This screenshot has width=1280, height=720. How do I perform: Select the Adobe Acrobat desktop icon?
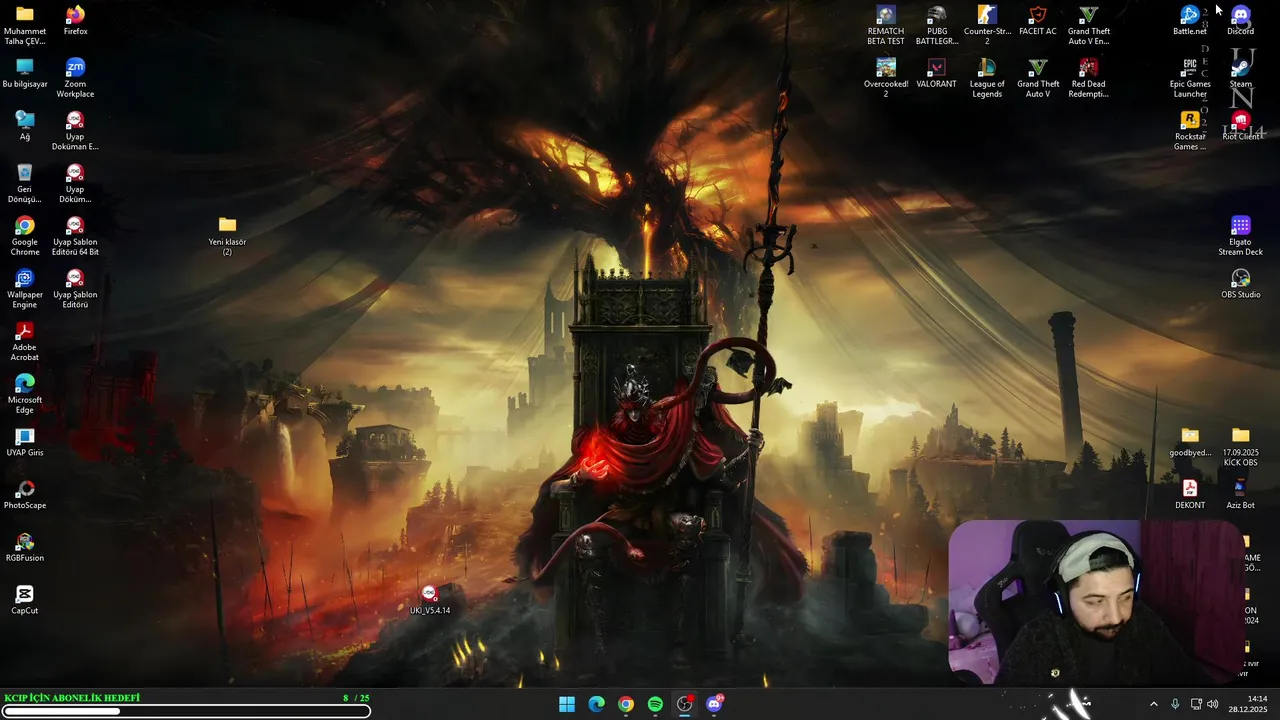pyautogui.click(x=25, y=342)
